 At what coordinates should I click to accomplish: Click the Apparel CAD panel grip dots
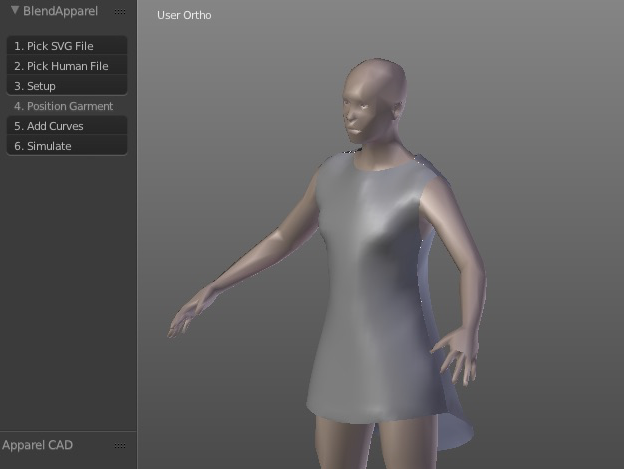(x=120, y=446)
